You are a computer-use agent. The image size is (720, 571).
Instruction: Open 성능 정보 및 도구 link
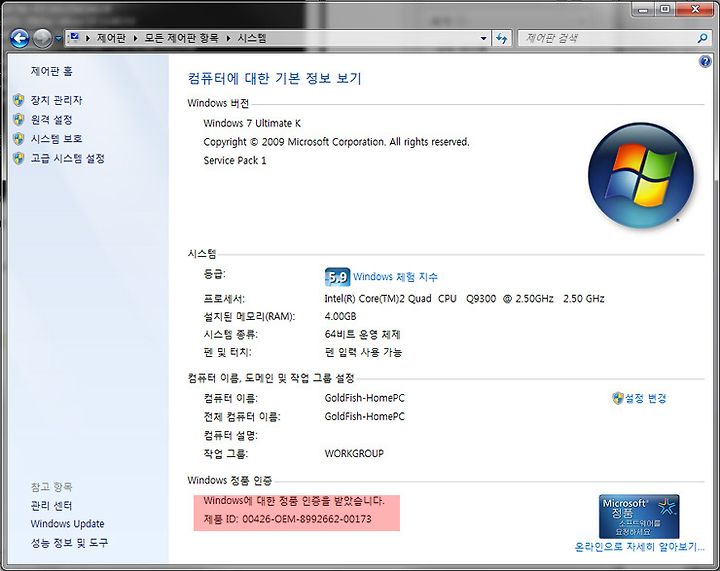tap(69, 543)
